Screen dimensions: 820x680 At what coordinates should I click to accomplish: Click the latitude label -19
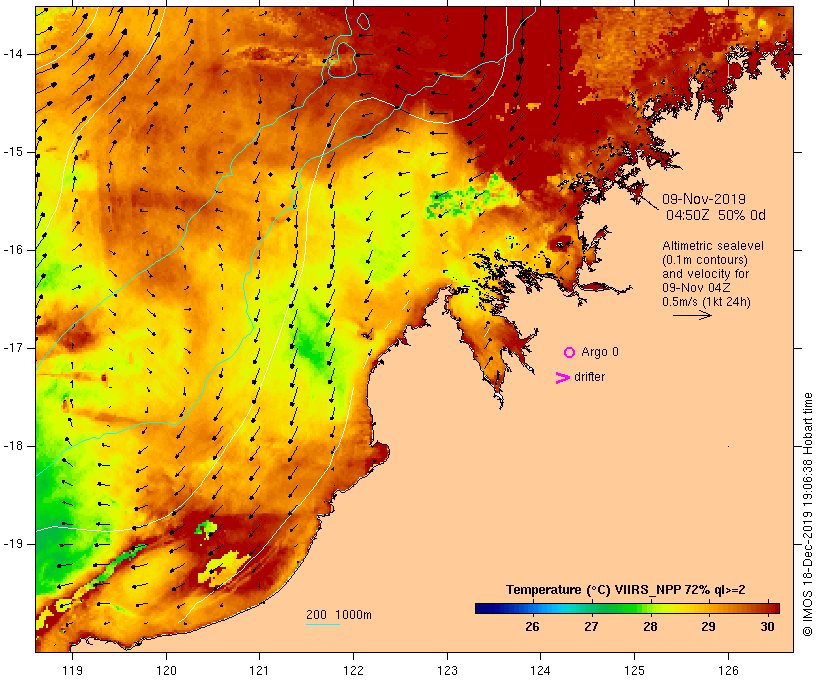(x=13, y=545)
